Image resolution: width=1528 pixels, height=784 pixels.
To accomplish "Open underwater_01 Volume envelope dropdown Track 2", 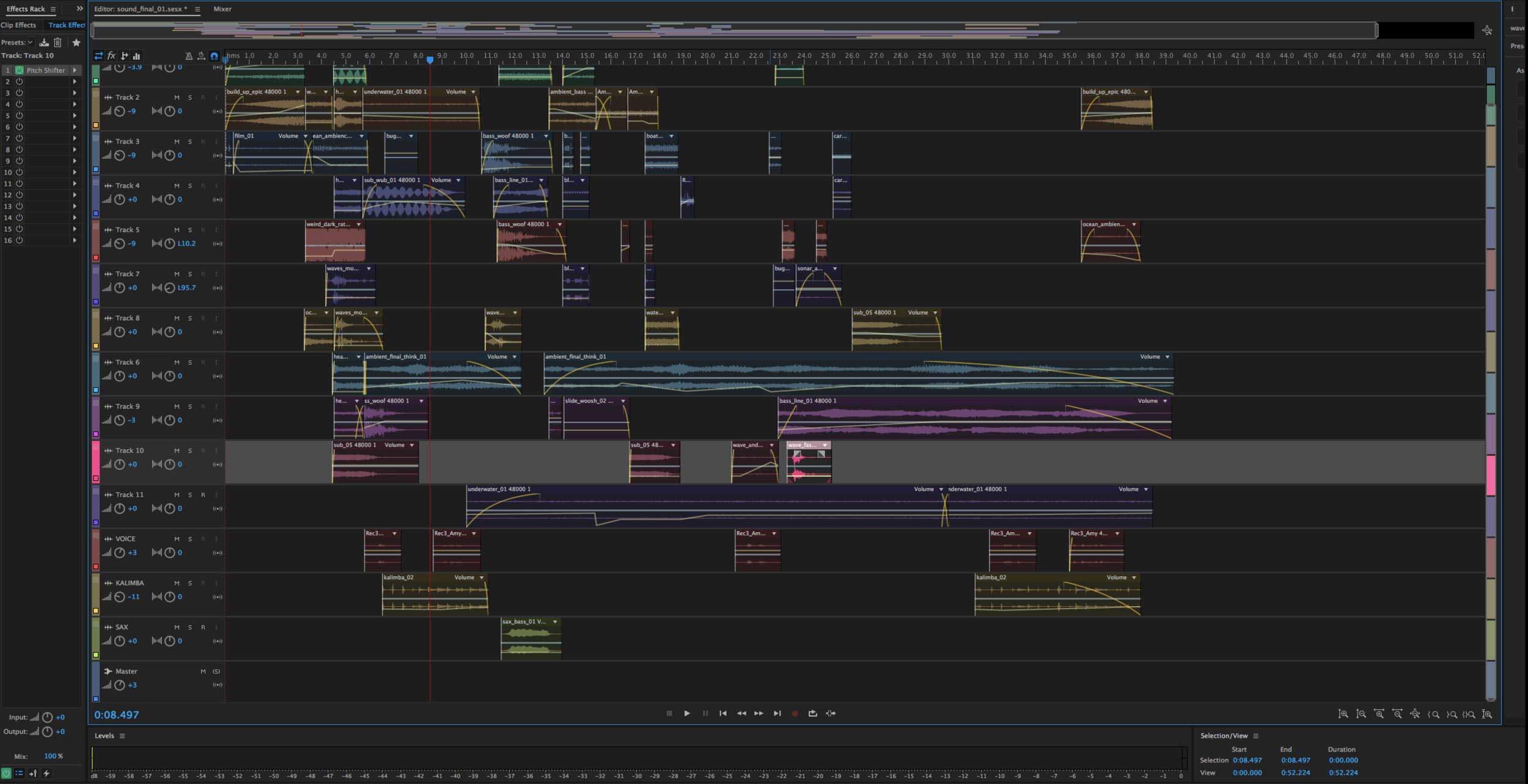I will point(474,92).
